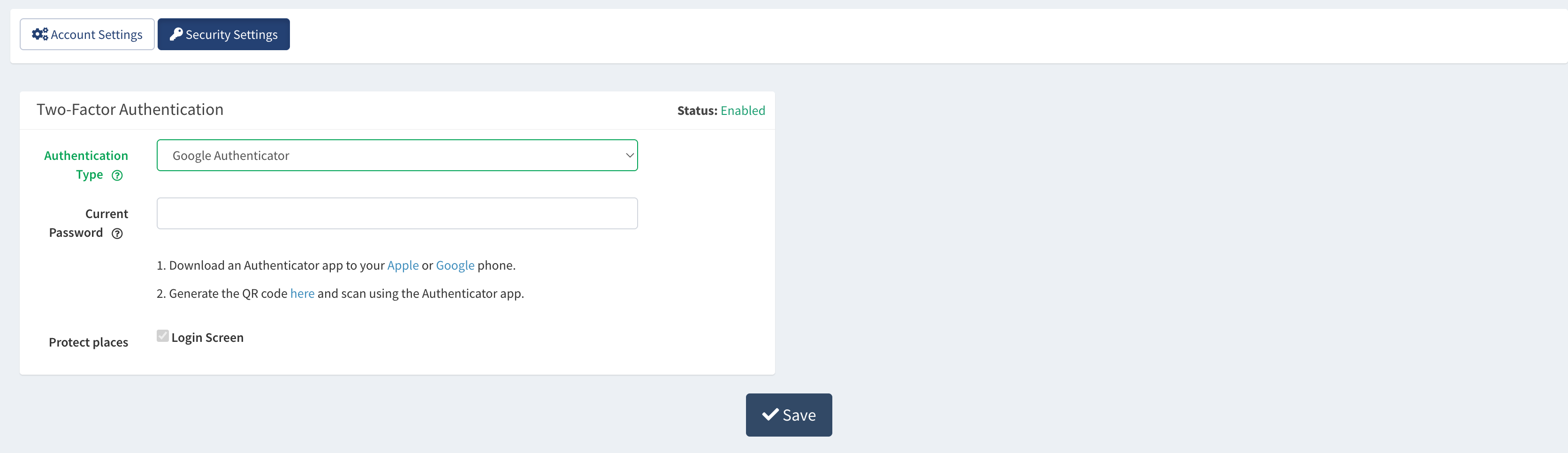Click the Authentication Type label
This screenshot has height=453, width=1568.
86,165
